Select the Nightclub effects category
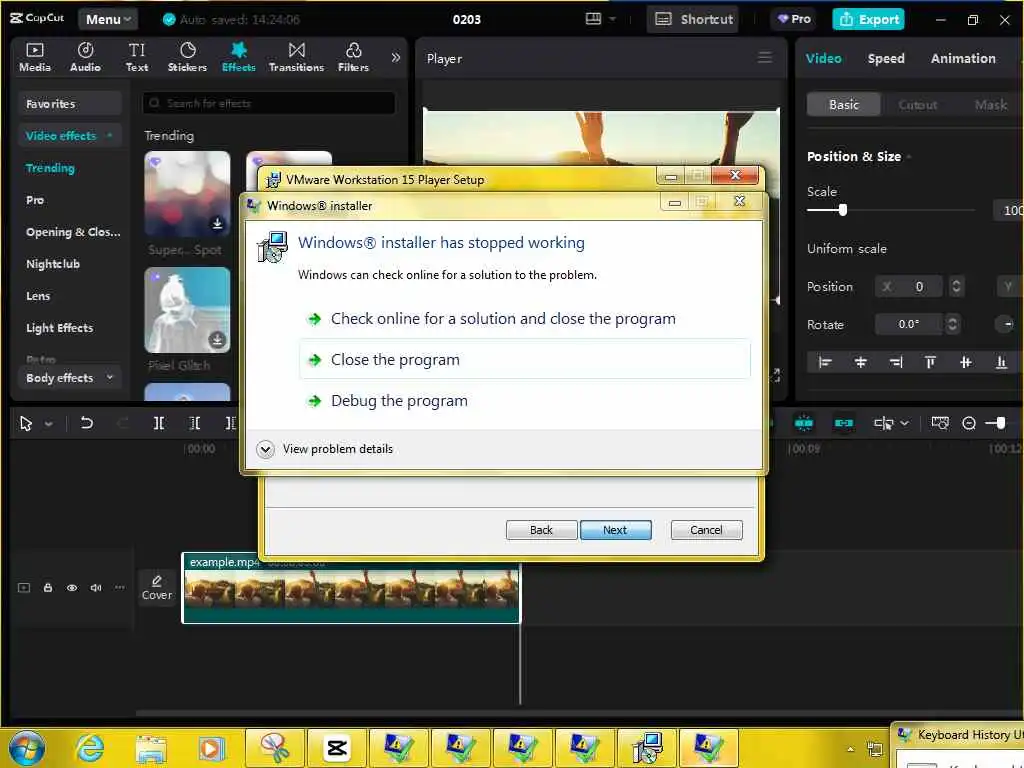 53,264
